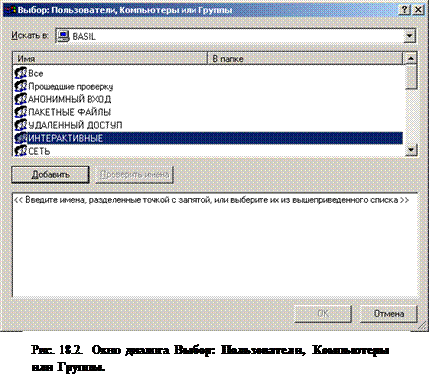Screen dimensions: 429x382
Task: Select the Все list entry
Action: [208, 73]
